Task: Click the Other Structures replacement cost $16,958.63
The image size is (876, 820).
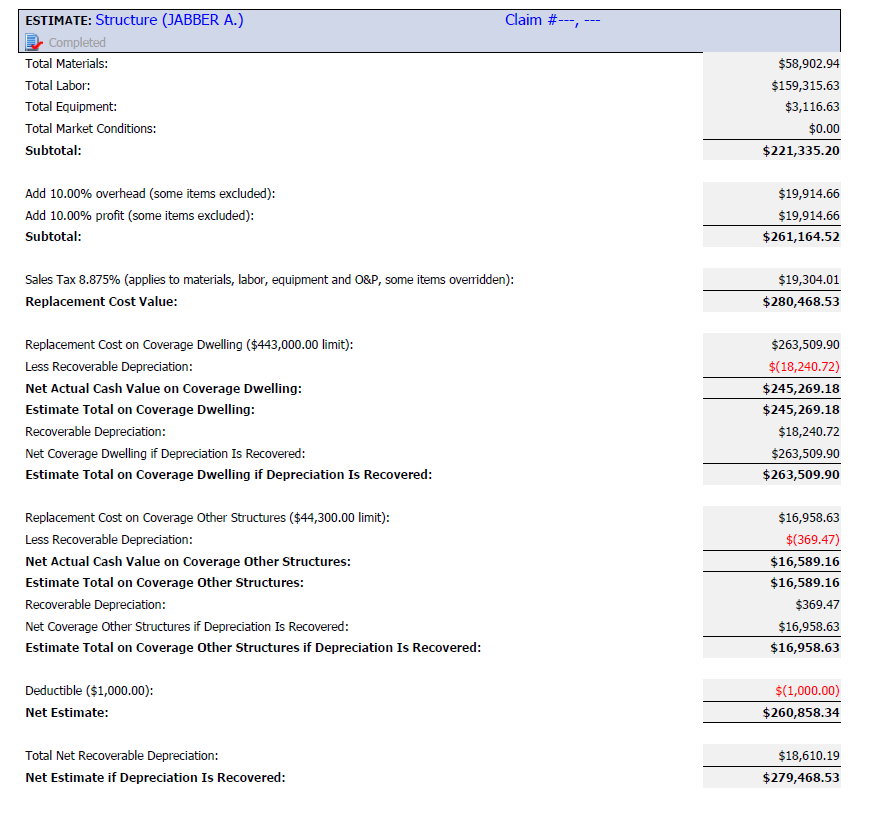Action: 808,518
